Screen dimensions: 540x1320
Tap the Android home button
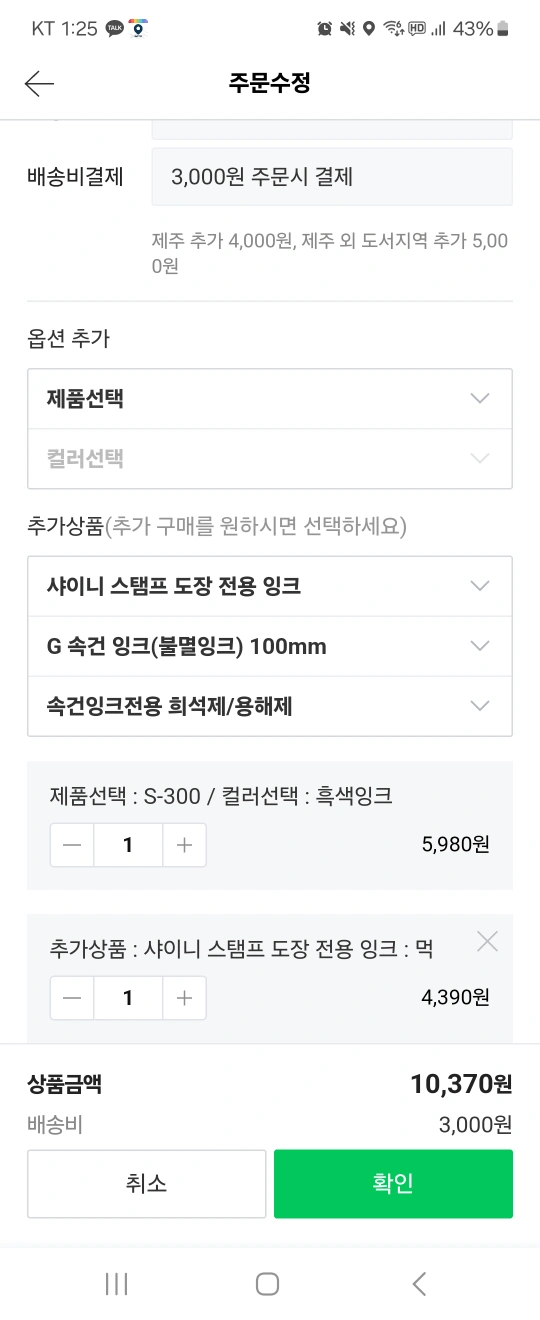click(267, 1284)
